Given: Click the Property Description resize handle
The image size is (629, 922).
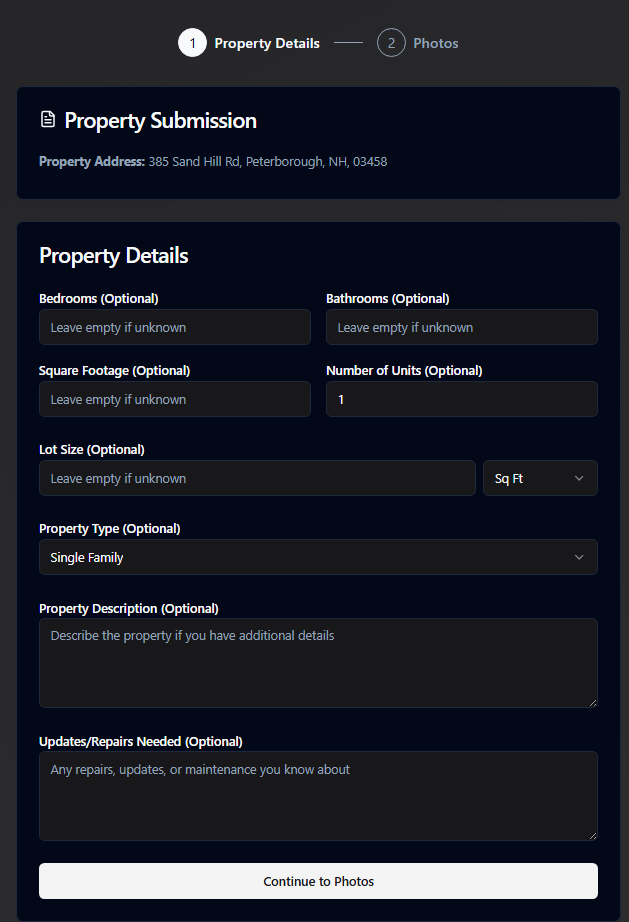Looking at the screenshot, I should [x=592, y=702].
